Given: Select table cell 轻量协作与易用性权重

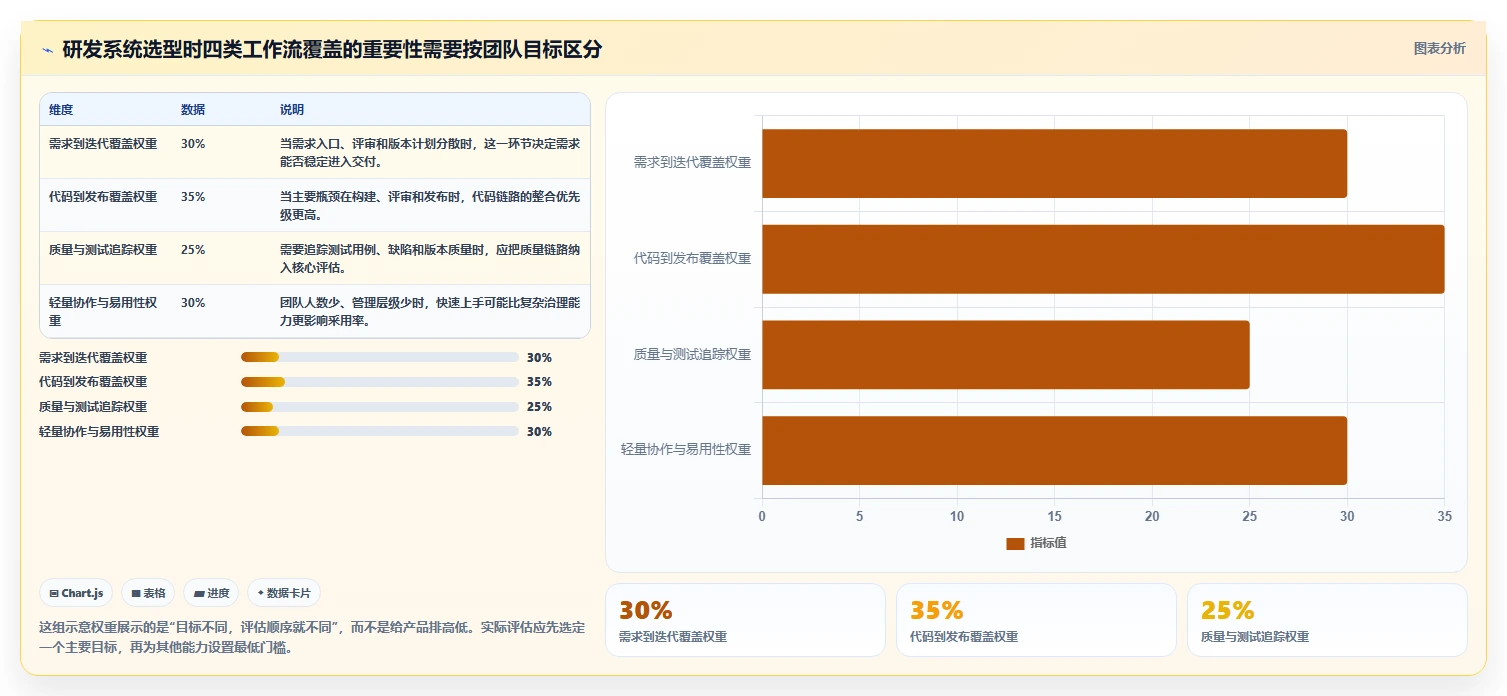Looking at the screenshot, I should click(104, 312).
